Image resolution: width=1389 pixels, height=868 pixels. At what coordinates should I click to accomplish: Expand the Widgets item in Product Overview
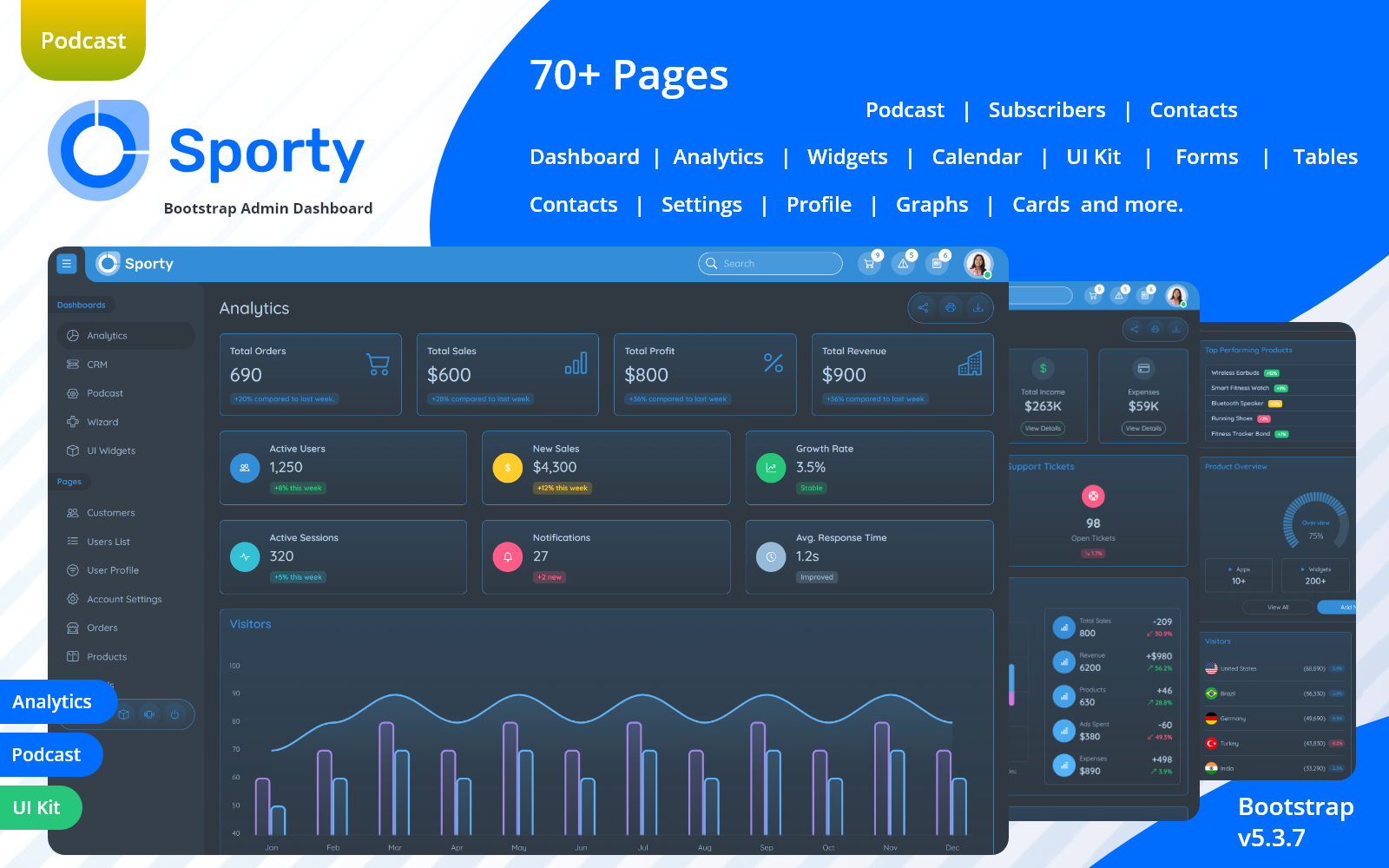point(1315,575)
